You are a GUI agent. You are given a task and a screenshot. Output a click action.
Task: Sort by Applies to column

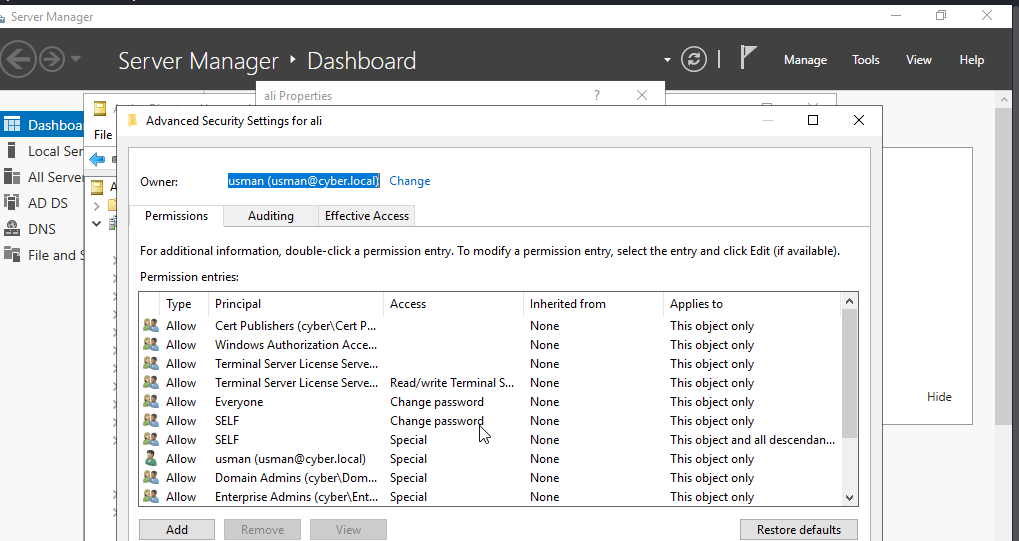(x=752, y=304)
